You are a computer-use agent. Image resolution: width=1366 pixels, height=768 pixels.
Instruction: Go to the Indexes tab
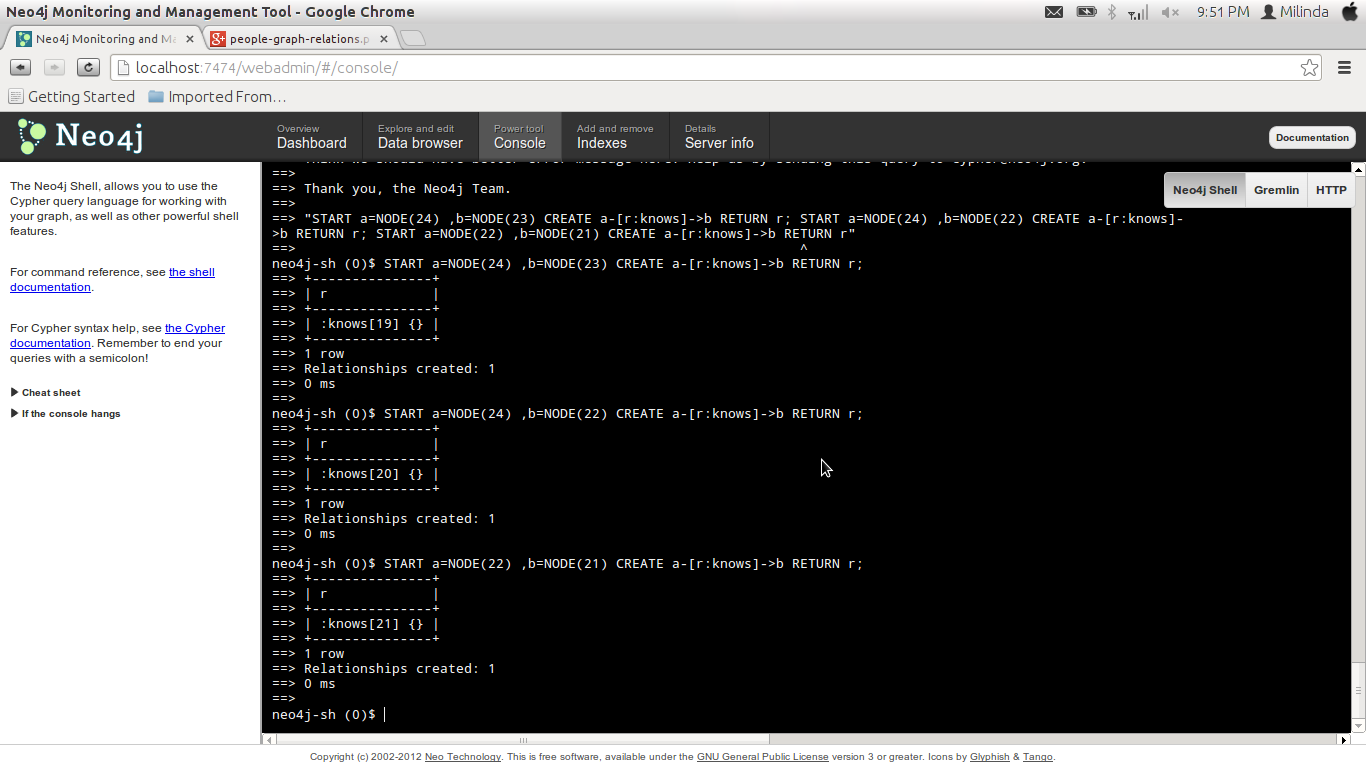tap(615, 136)
